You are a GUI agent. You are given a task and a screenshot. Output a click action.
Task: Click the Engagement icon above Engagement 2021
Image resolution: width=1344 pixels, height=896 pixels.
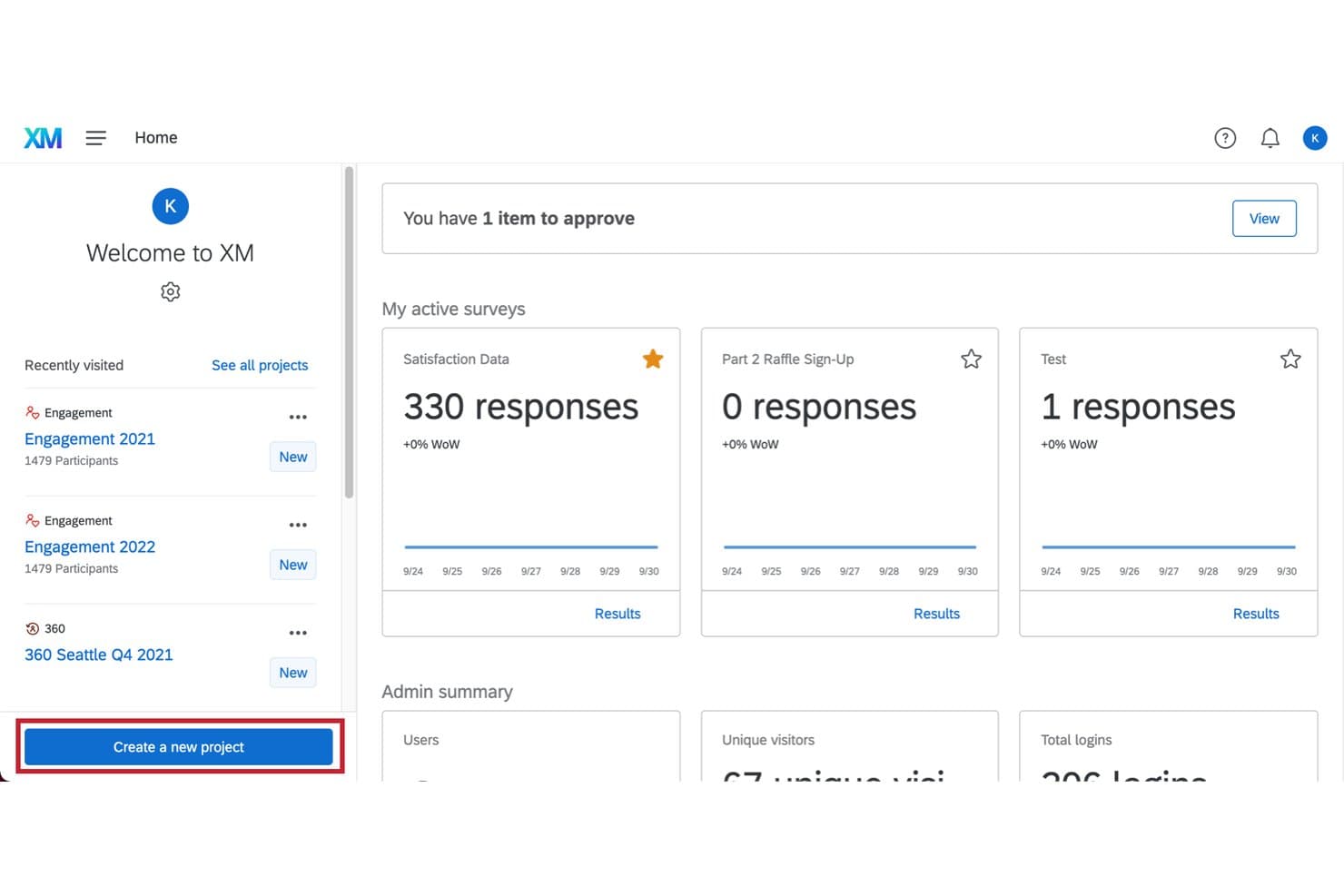(x=33, y=413)
